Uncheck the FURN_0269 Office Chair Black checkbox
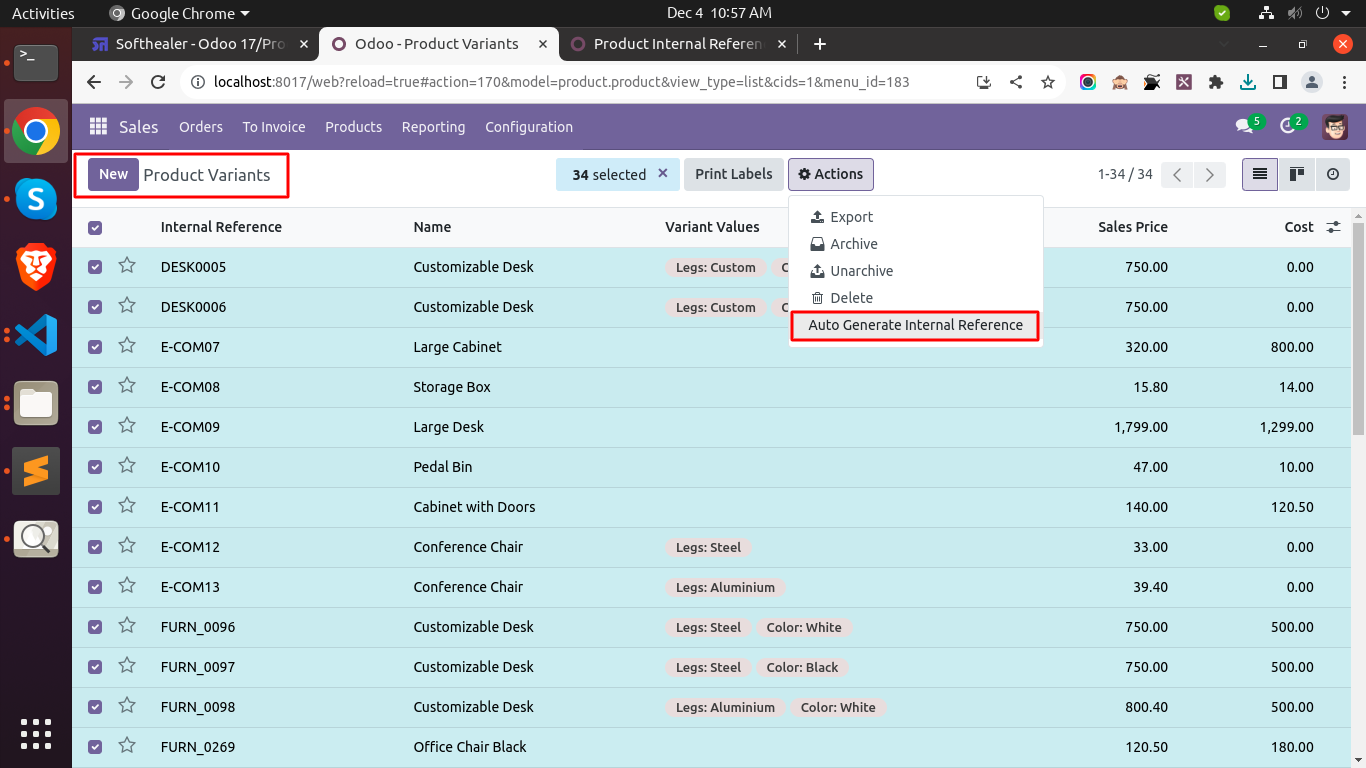1366x768 pixels. point(95,747)
